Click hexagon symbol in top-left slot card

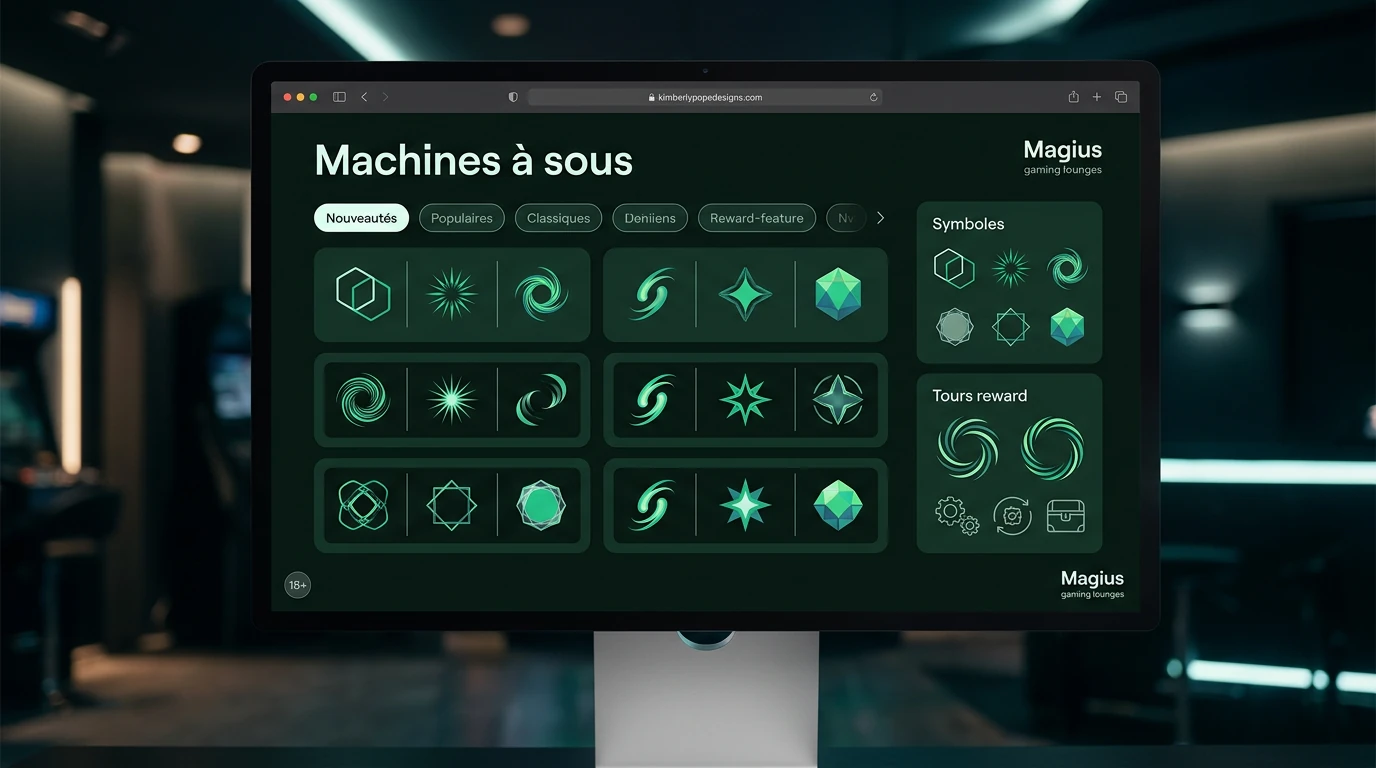click(362, 294)
